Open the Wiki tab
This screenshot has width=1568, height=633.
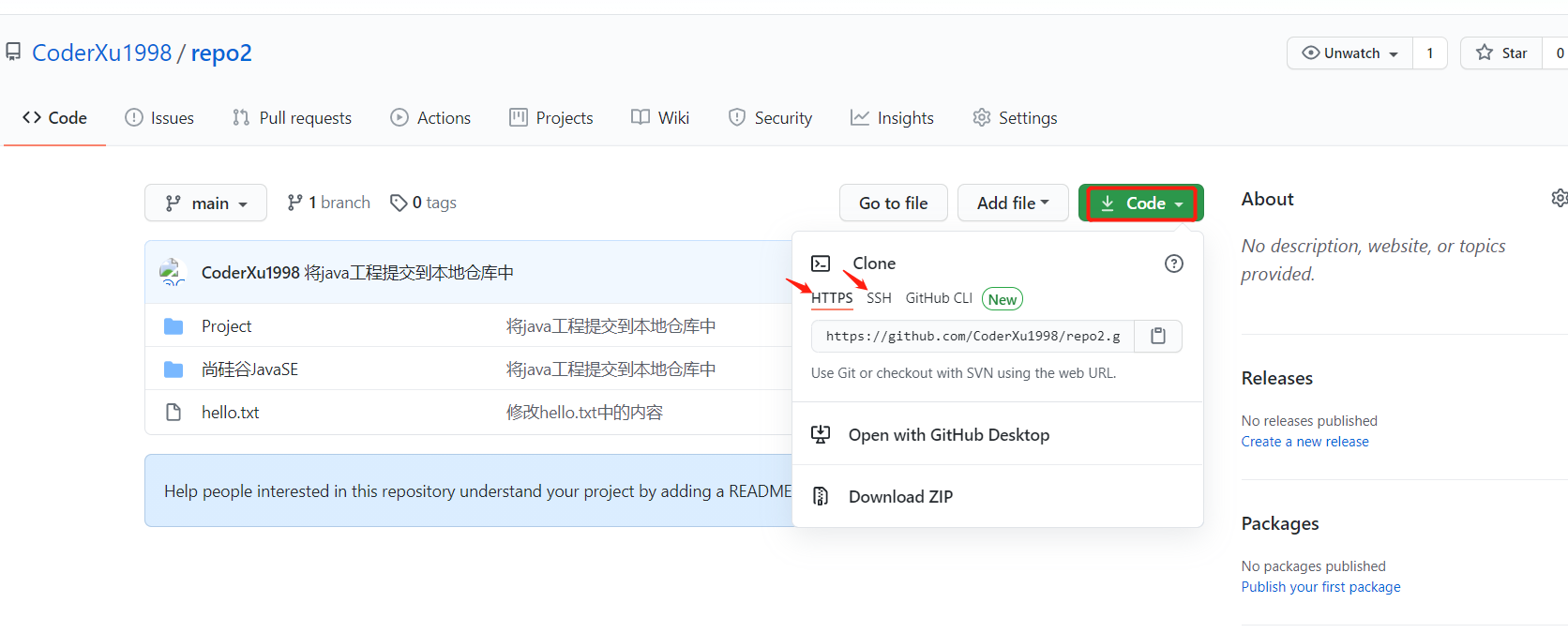[x=660, y=117]
